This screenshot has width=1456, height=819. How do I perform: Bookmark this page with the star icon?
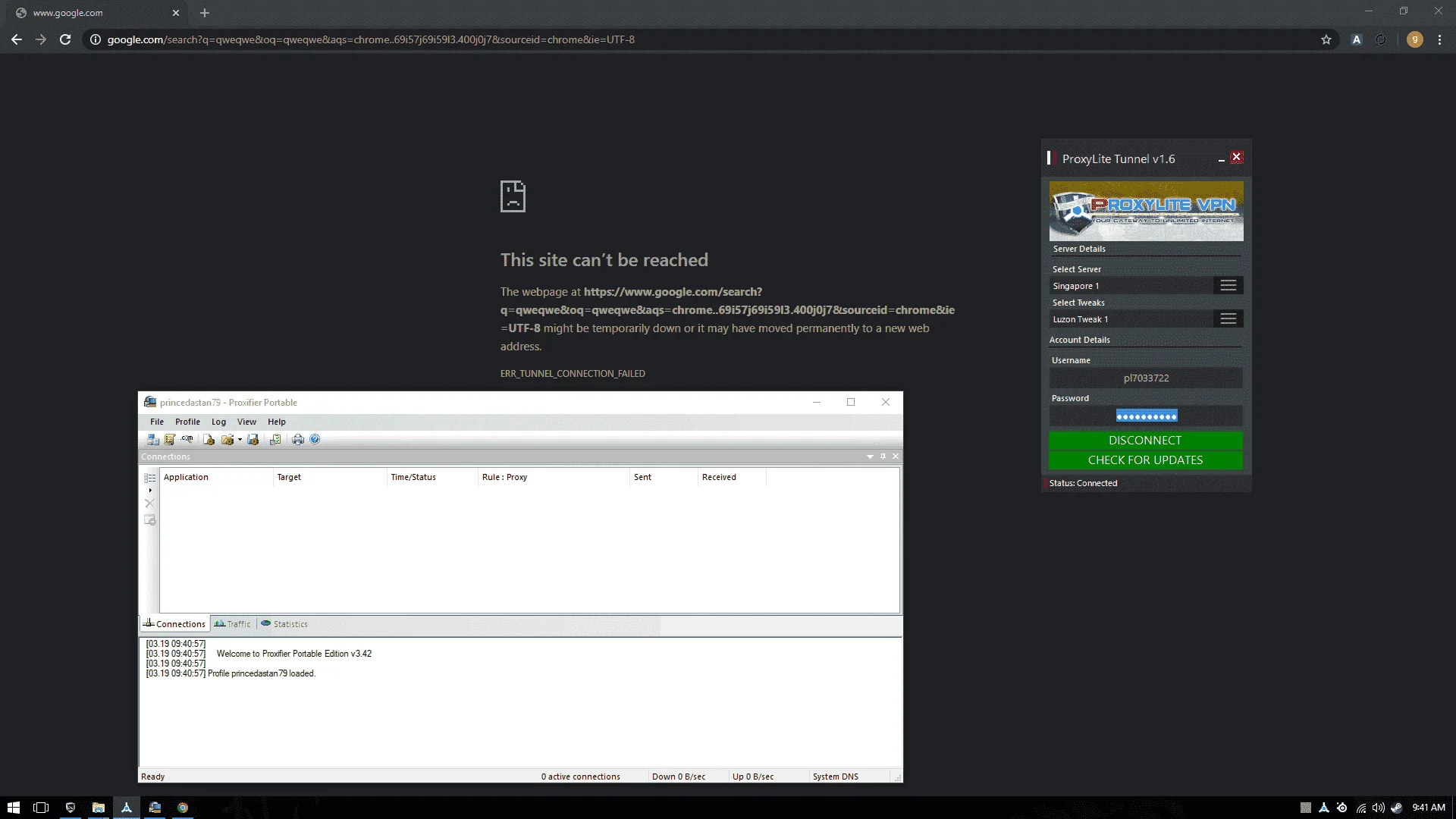[x=1326, y=39]
